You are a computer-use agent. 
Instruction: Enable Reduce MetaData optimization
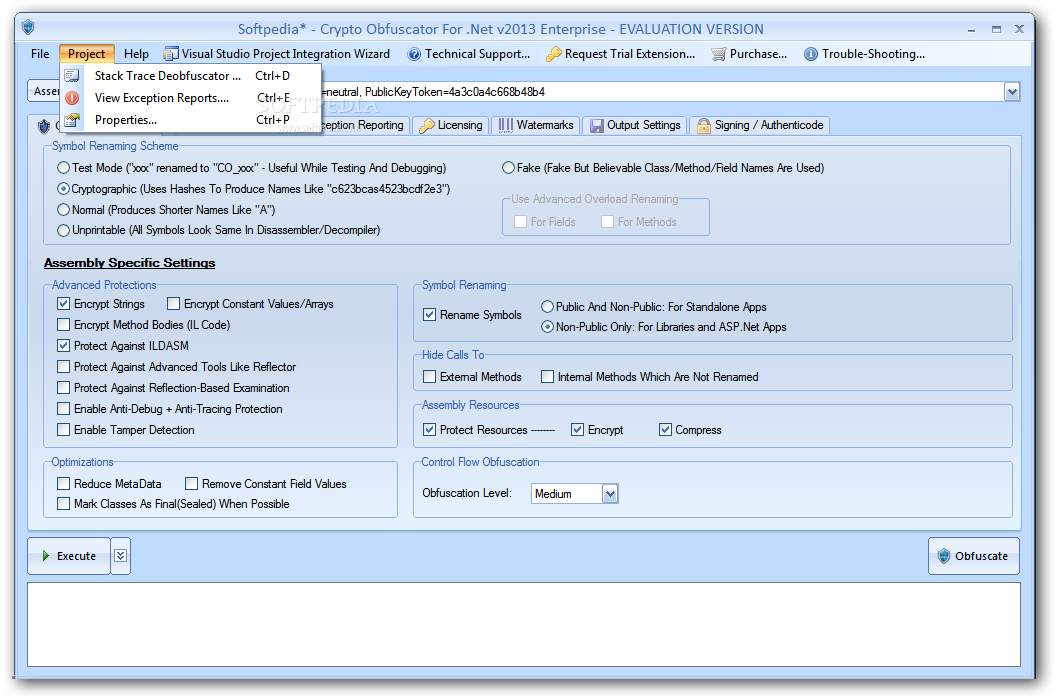pos(63,484)
